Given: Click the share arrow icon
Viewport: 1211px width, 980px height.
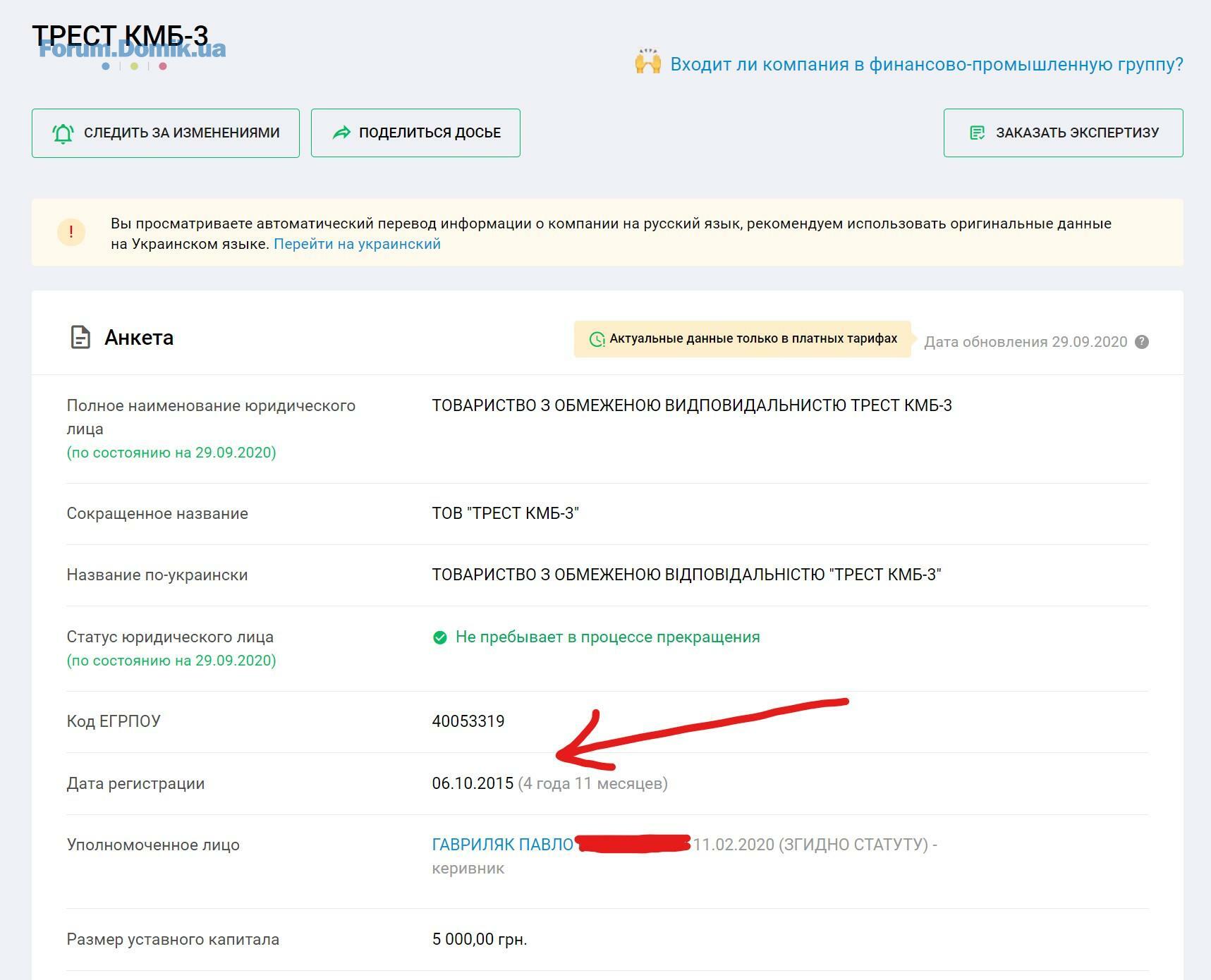Looking at the screenshot, I should point(342,133).
